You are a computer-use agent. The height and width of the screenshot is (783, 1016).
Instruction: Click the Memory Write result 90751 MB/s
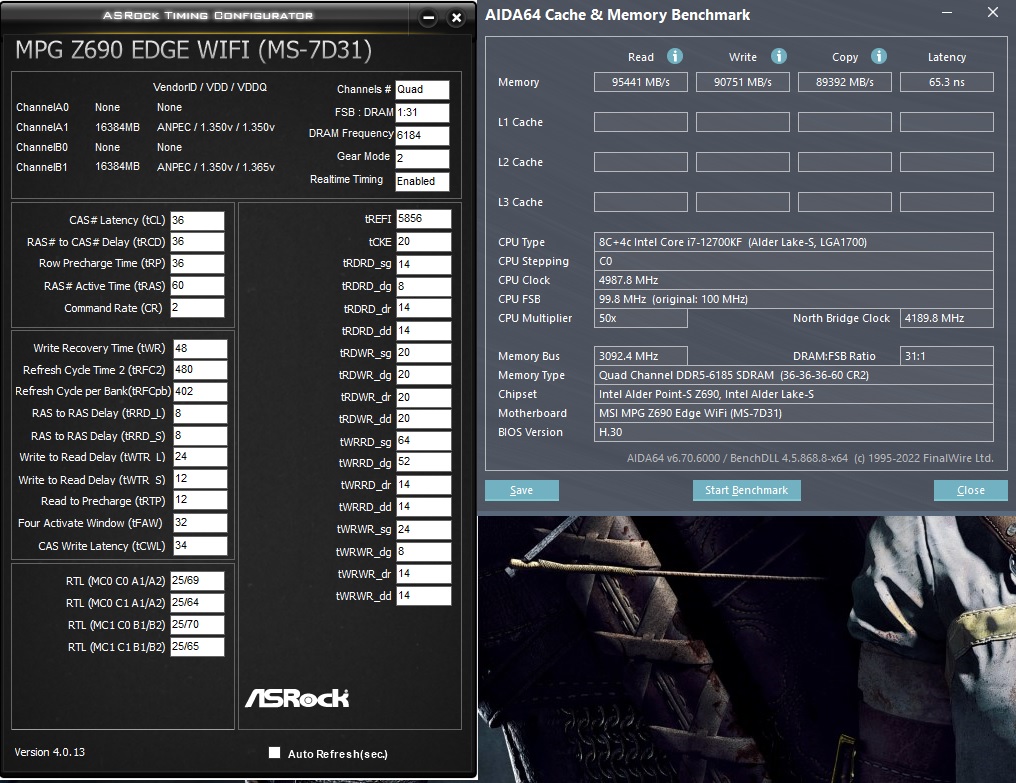pos(743,82)
